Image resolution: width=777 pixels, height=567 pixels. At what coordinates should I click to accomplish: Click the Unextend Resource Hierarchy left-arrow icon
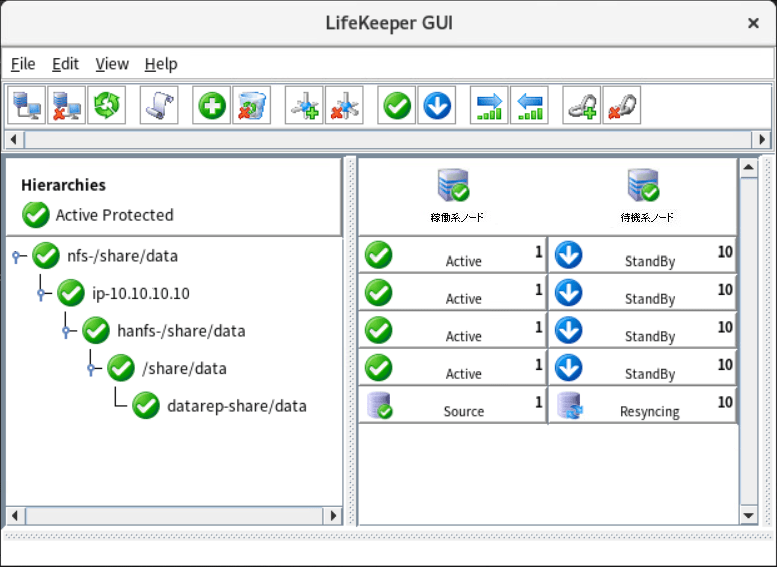(529, 105)
